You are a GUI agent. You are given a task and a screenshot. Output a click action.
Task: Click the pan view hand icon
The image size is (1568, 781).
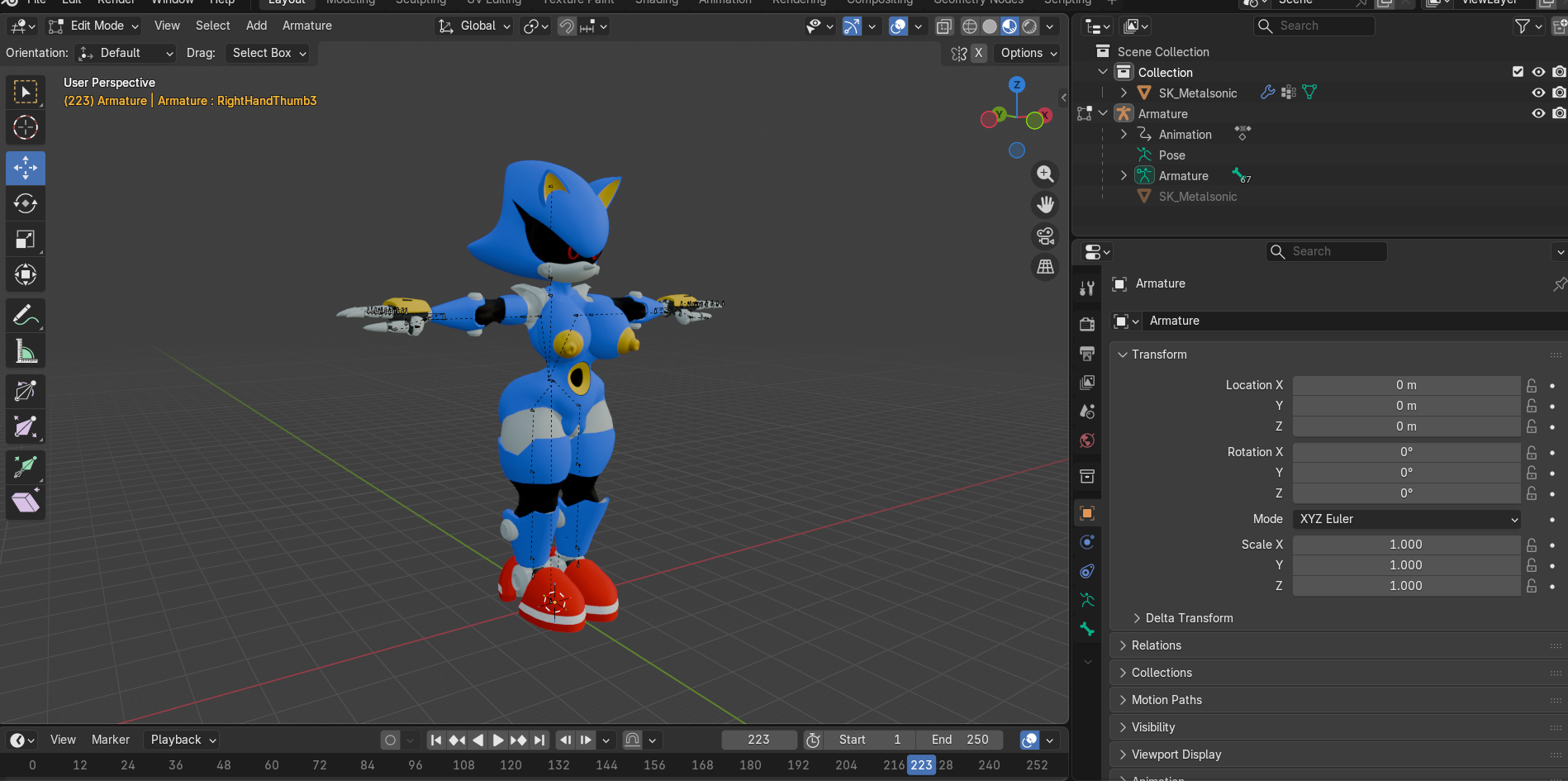1045,204
